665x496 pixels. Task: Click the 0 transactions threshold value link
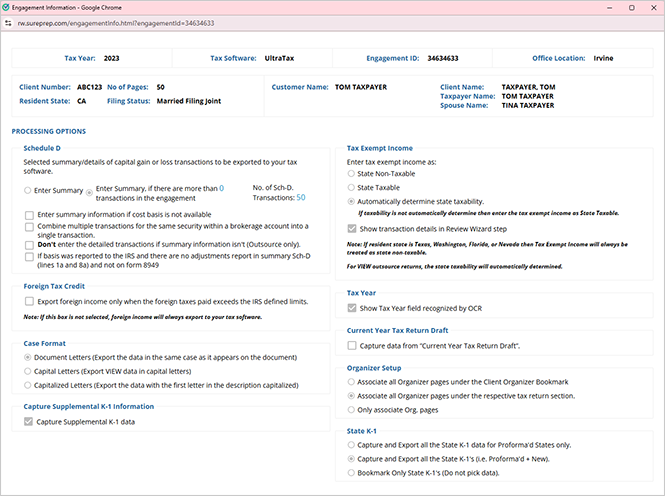(x=222, y=188)
